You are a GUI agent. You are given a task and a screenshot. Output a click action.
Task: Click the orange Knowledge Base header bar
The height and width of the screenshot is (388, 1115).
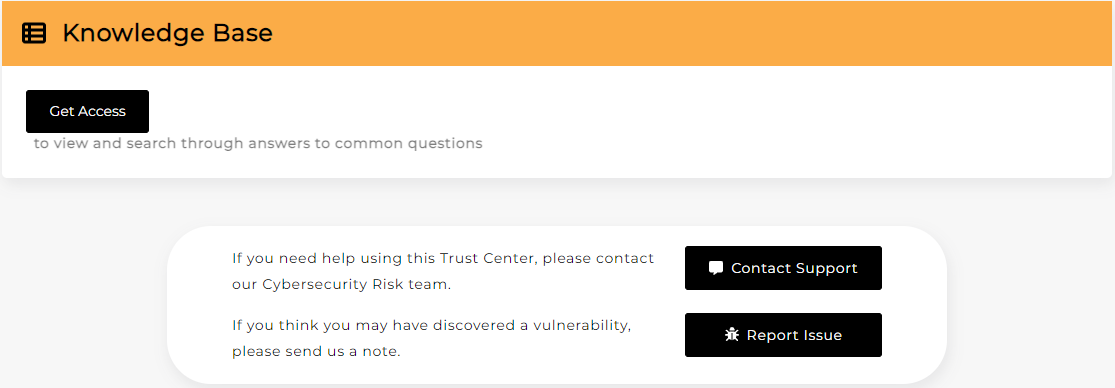pos(557,33)
